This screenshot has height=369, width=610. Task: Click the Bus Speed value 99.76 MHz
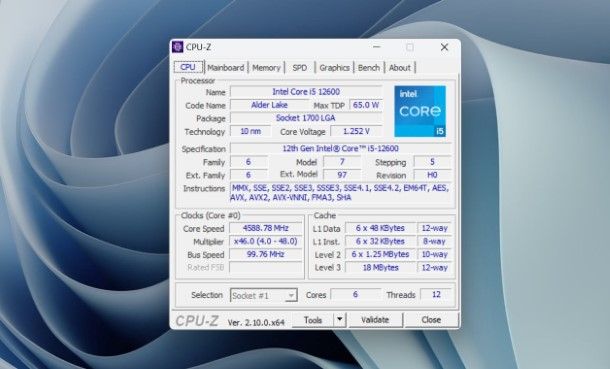(x=266, y=254)
